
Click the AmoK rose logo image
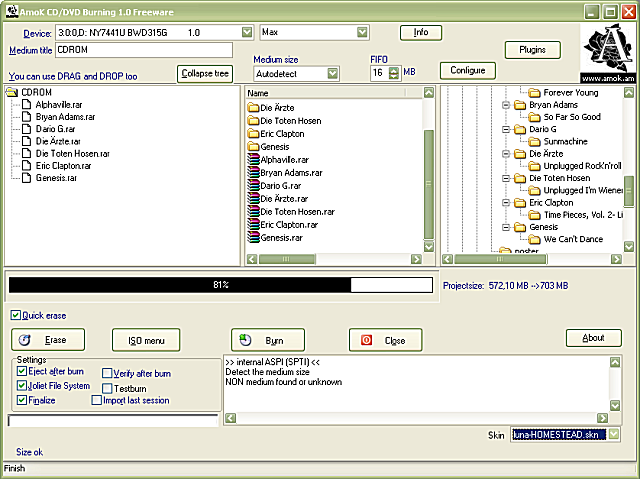coord(608,48)
